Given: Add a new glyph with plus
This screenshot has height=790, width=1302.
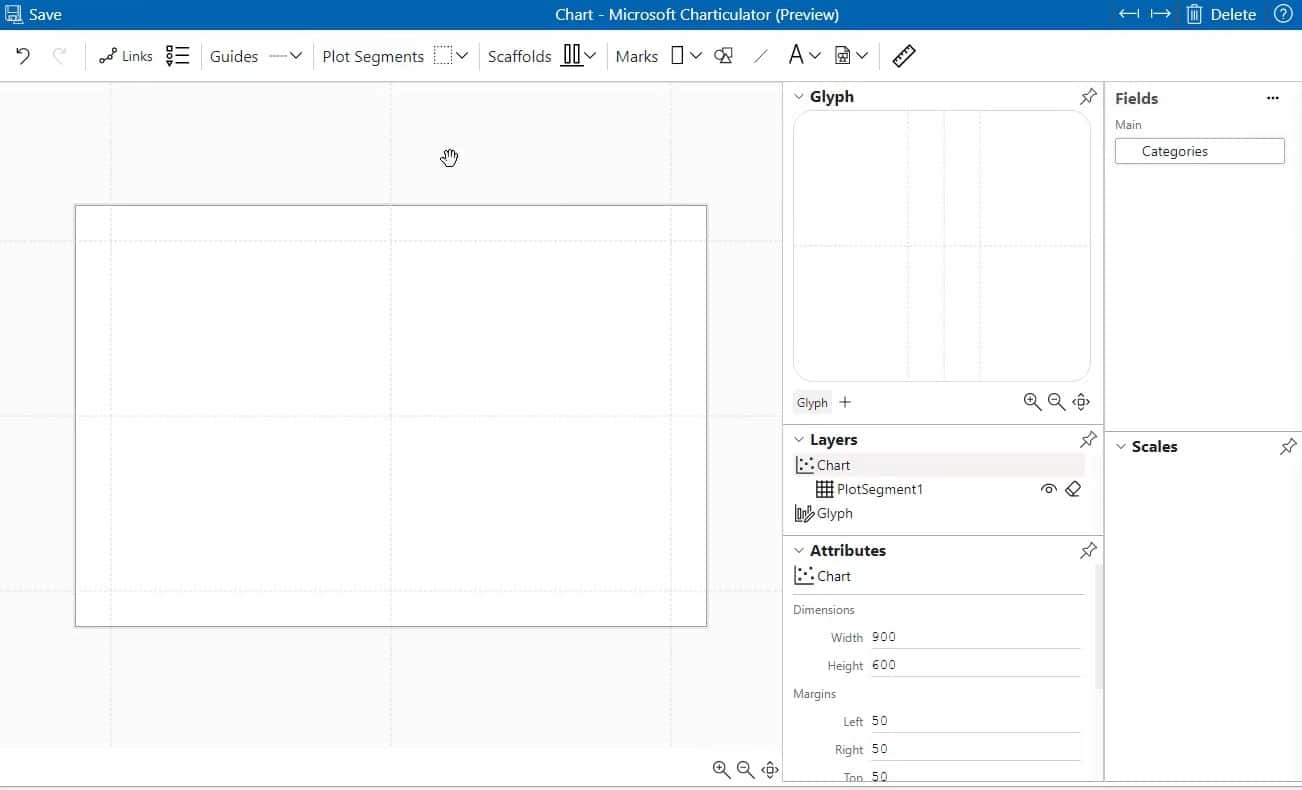Looking at the screenshot, I should [x=845, y=402].
